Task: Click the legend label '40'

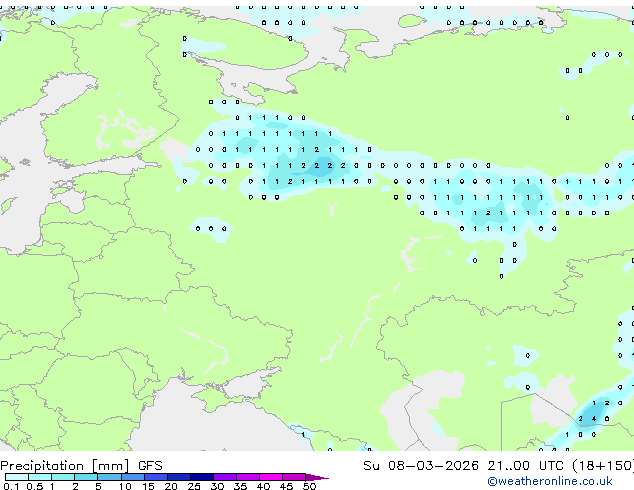Action: click(263, 486)
